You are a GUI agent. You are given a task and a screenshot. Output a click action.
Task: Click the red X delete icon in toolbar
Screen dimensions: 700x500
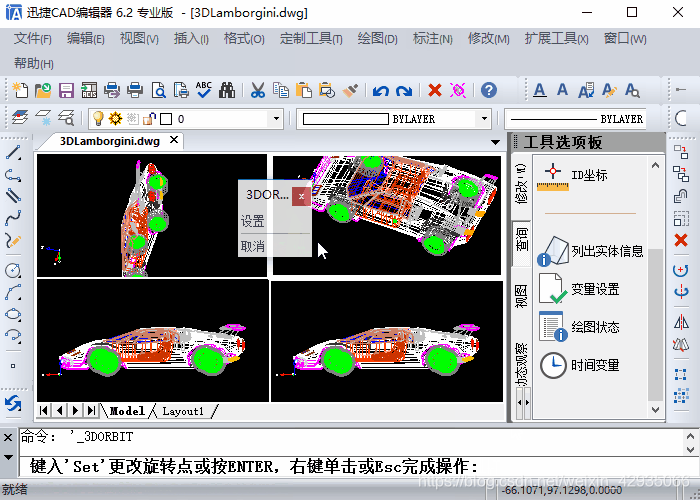(x=435, y=91)
